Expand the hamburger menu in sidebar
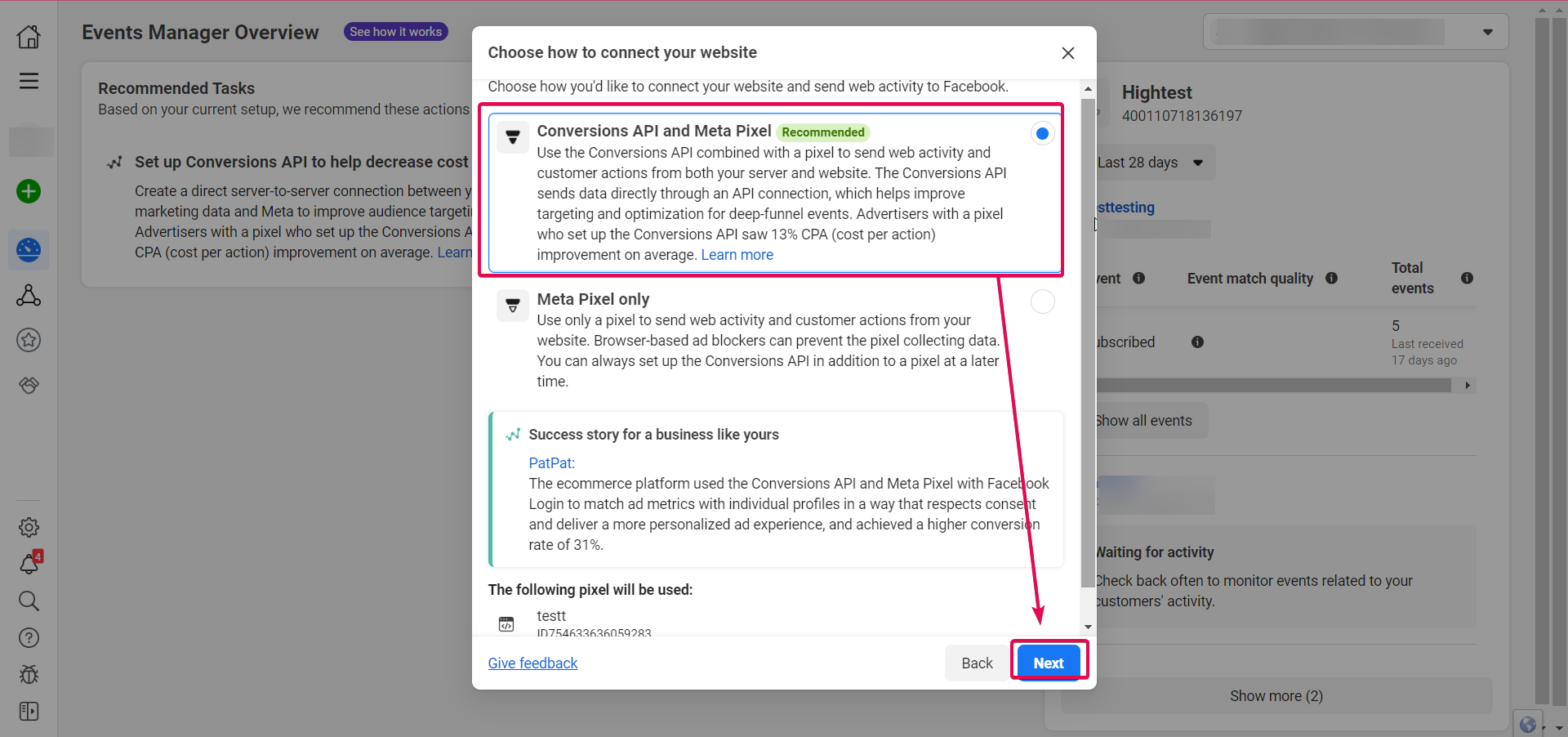The height and width of the screenshot is (737, 1568). point(29,80)
